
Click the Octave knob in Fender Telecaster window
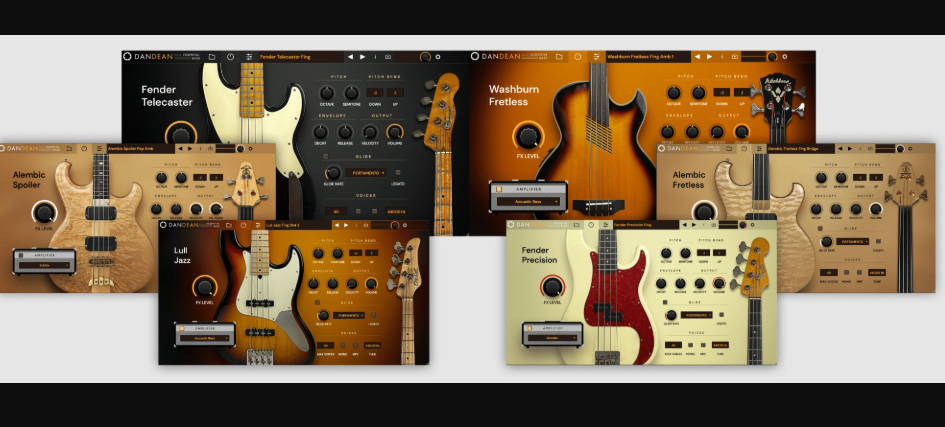pyautogui.click(x=327, y=93)
